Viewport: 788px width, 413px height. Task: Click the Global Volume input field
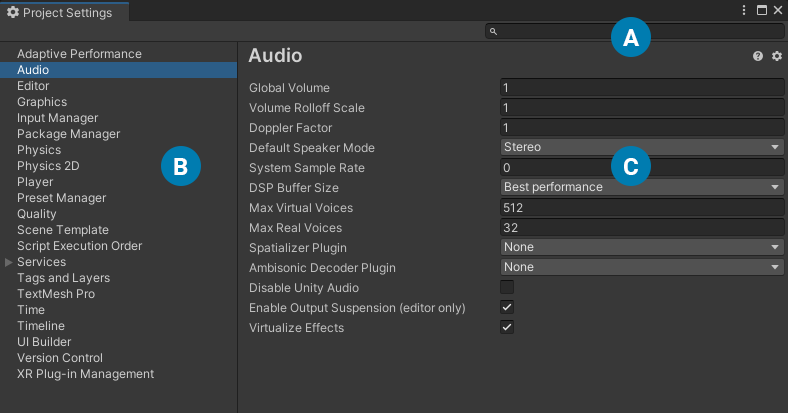(641, 88)
